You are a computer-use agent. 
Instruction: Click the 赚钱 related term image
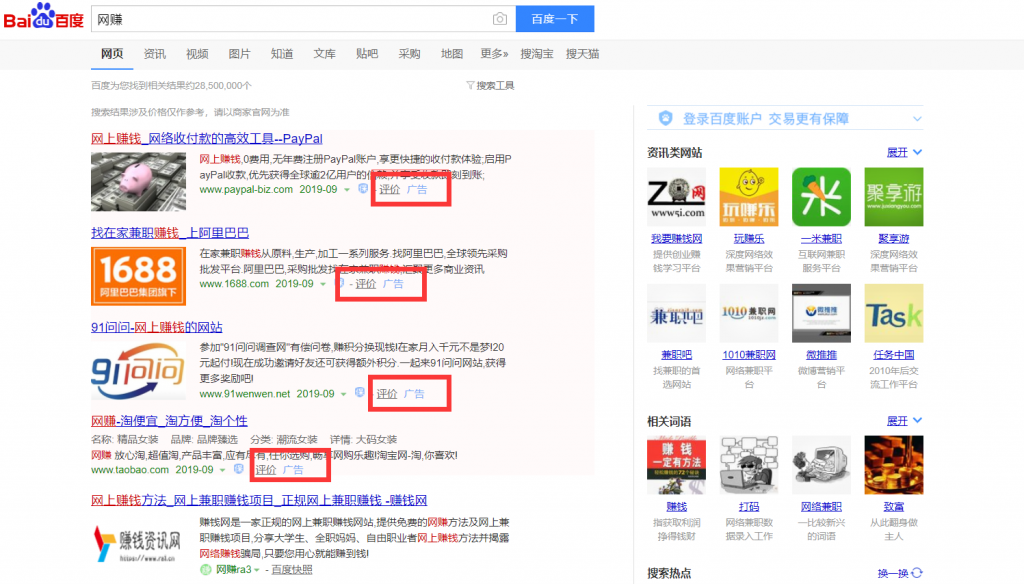677,464
